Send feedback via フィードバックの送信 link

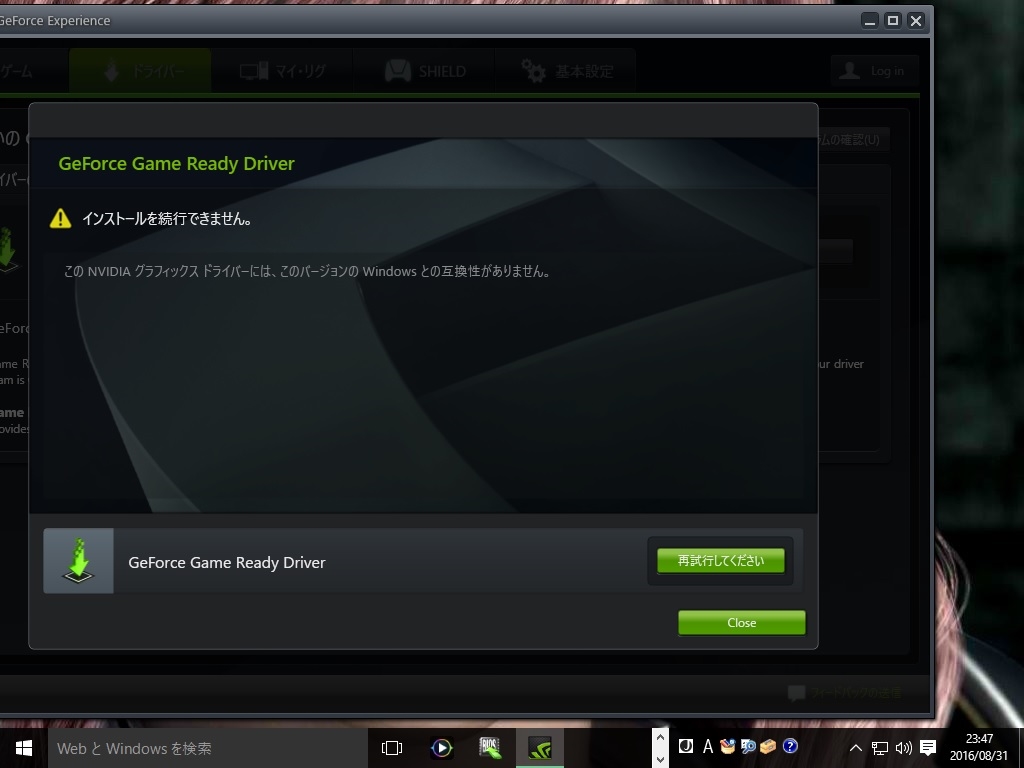(x=845, y=693)
